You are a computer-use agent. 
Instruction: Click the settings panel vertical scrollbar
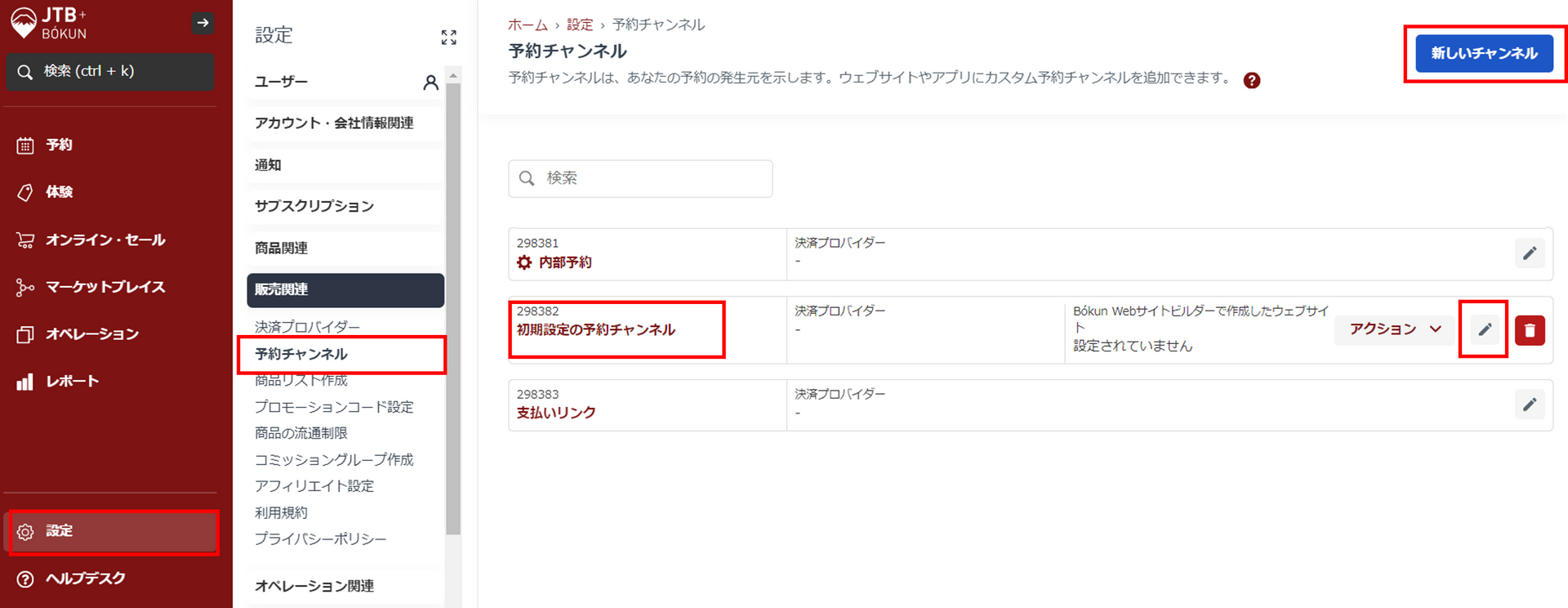click(453, 311)
